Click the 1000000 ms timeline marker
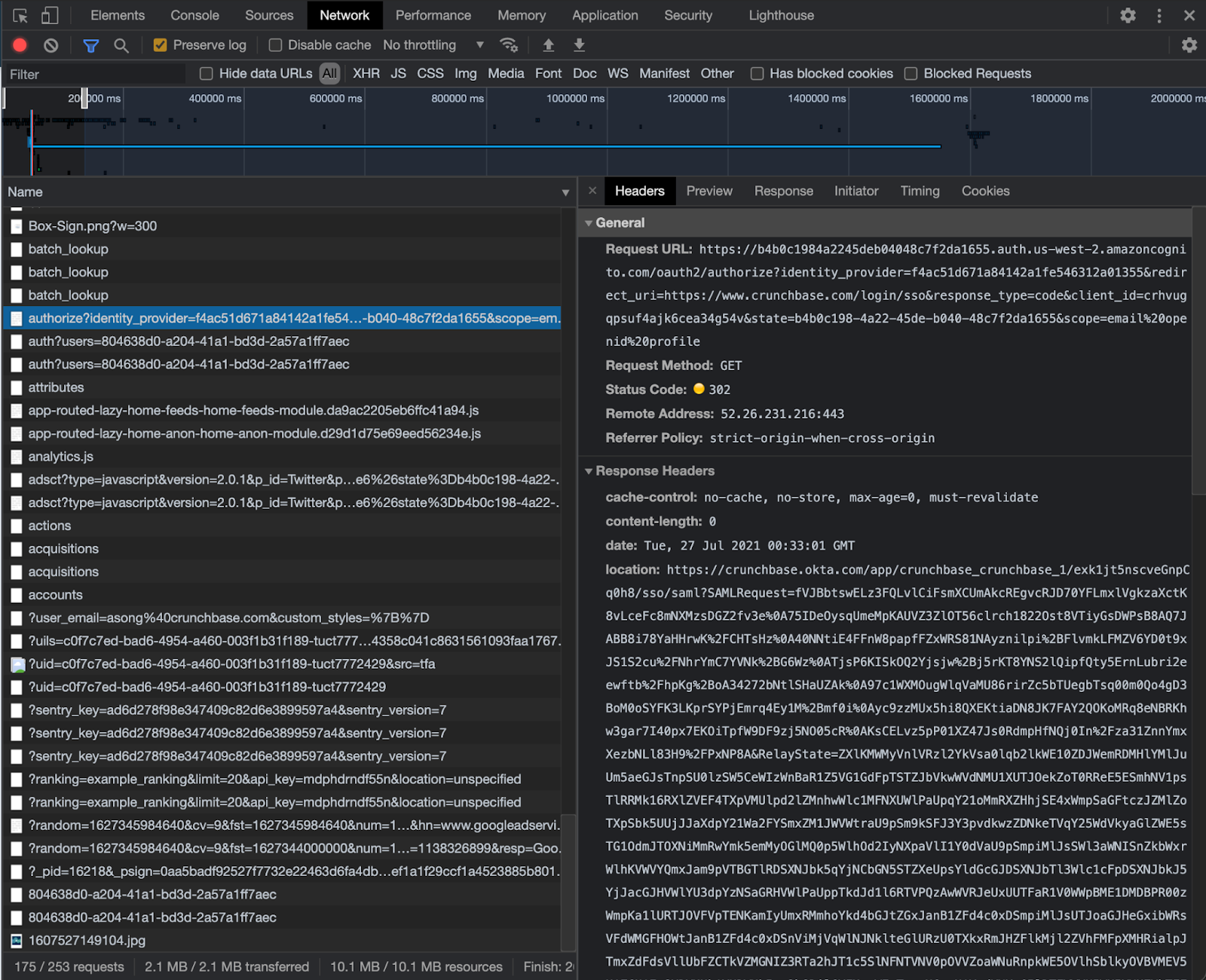This screenshot has width=1206, height=980. 575,98
